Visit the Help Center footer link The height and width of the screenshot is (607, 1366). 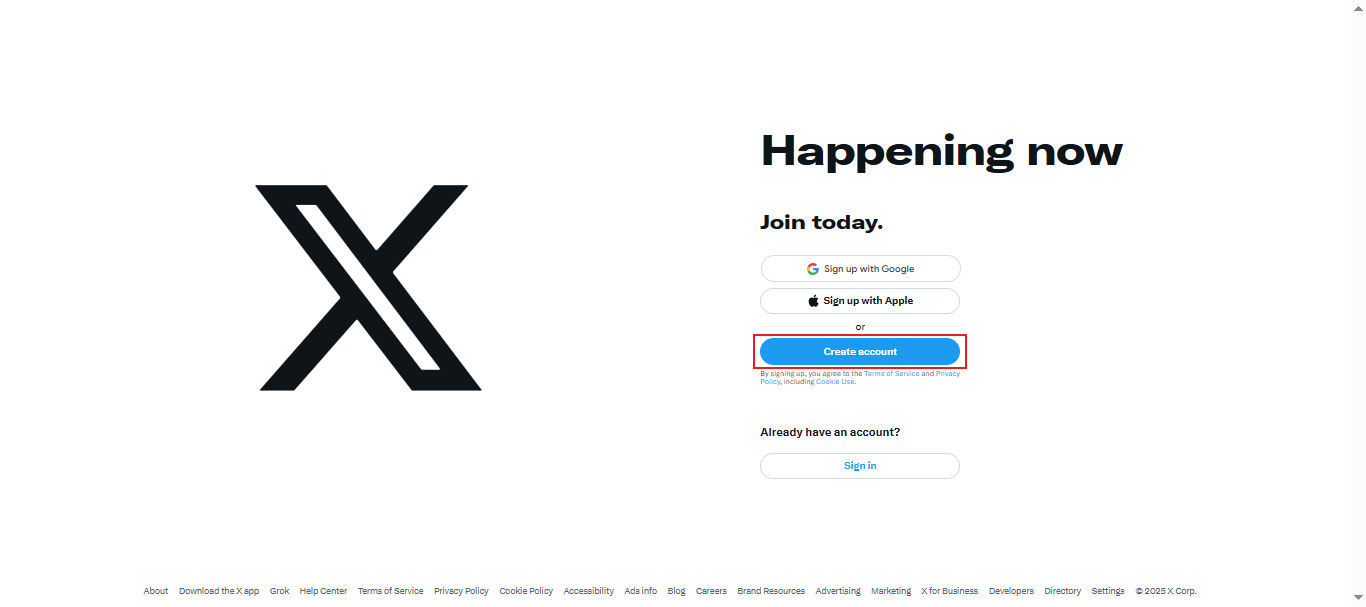pyautogui.click(x=323, y=591)
